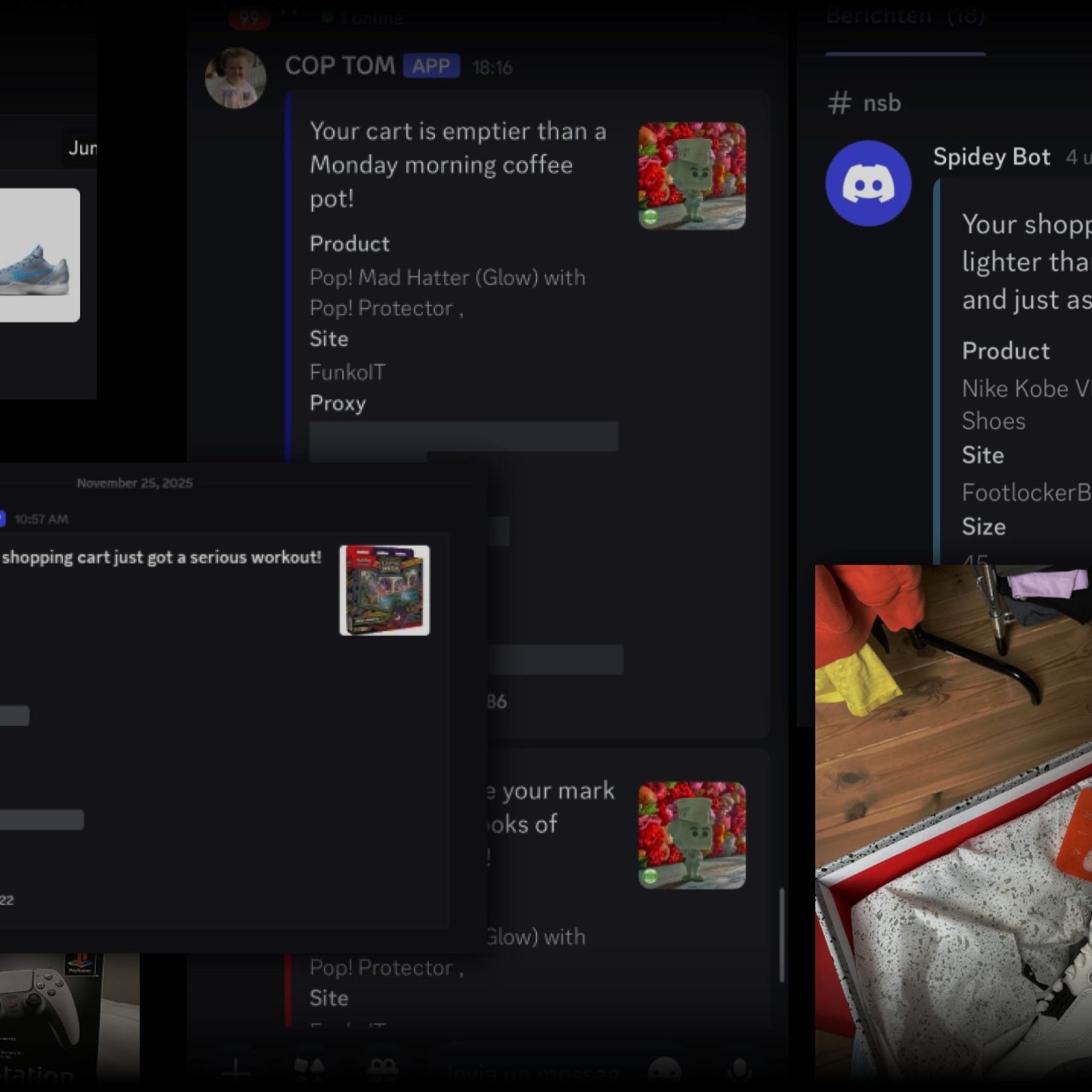
Task: Click the red 99 notification badge
Action: (x=249, y=17)
